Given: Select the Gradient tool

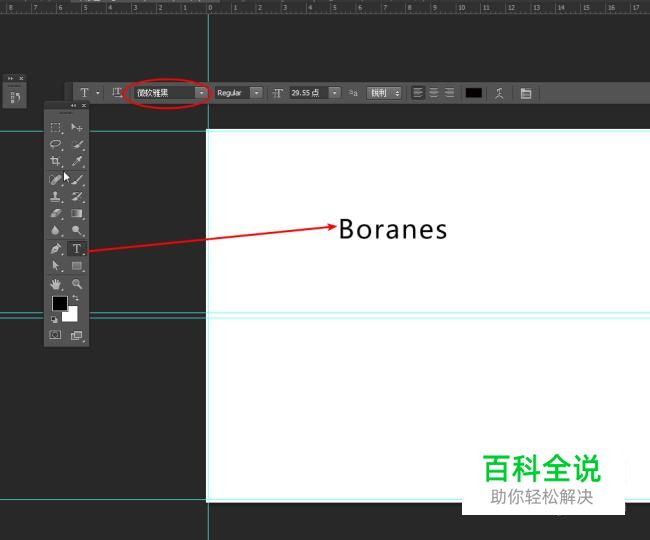Looking at the screenshot, I should pyautogui.click(x=77, y=213).
